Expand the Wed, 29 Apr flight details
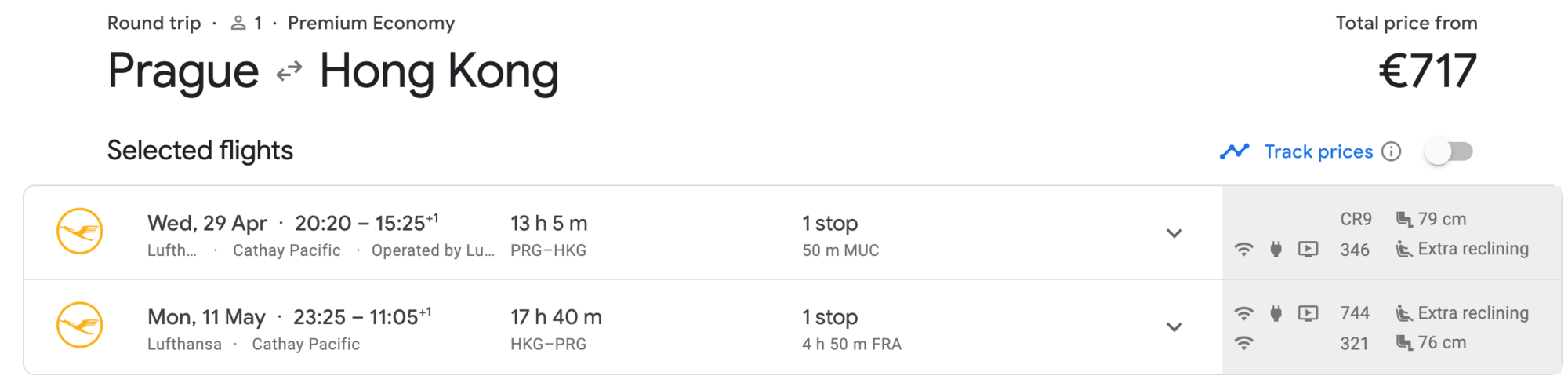1568x383 pixels. tap(1174, 233)
